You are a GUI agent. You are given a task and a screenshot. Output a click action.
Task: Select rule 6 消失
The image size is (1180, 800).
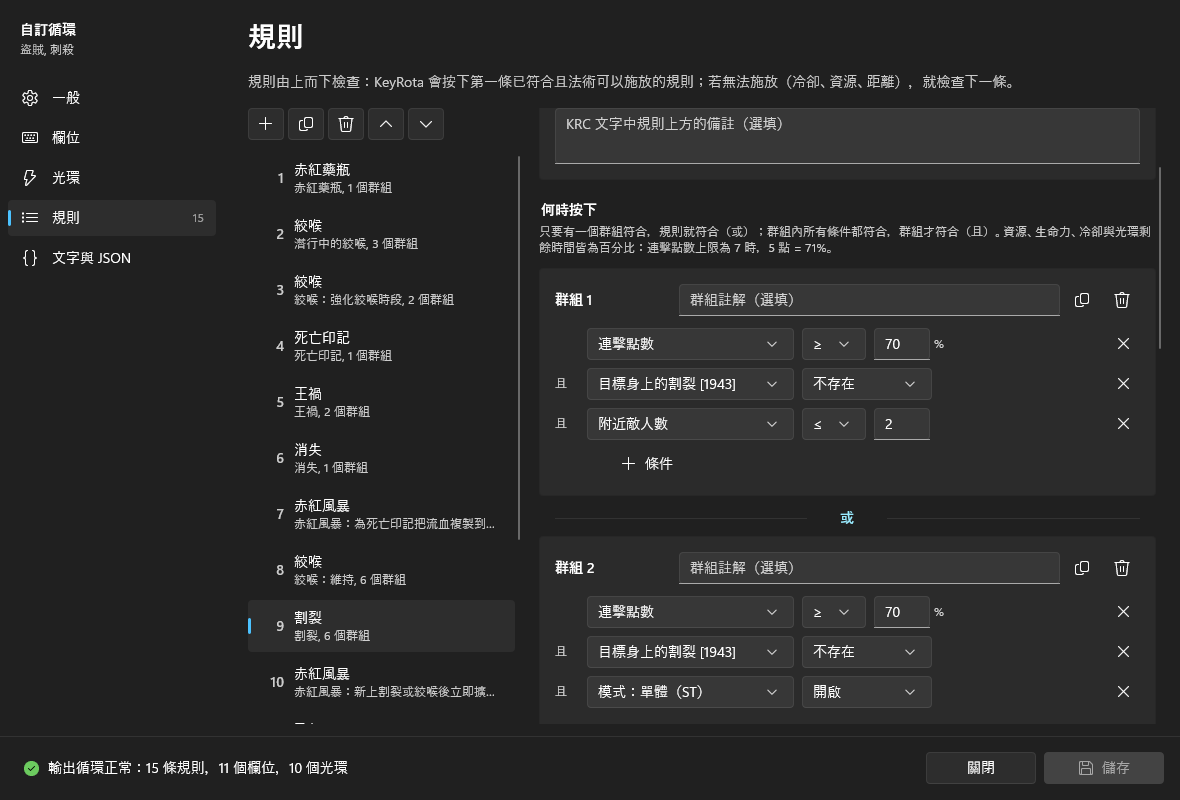tap(382, 458)
